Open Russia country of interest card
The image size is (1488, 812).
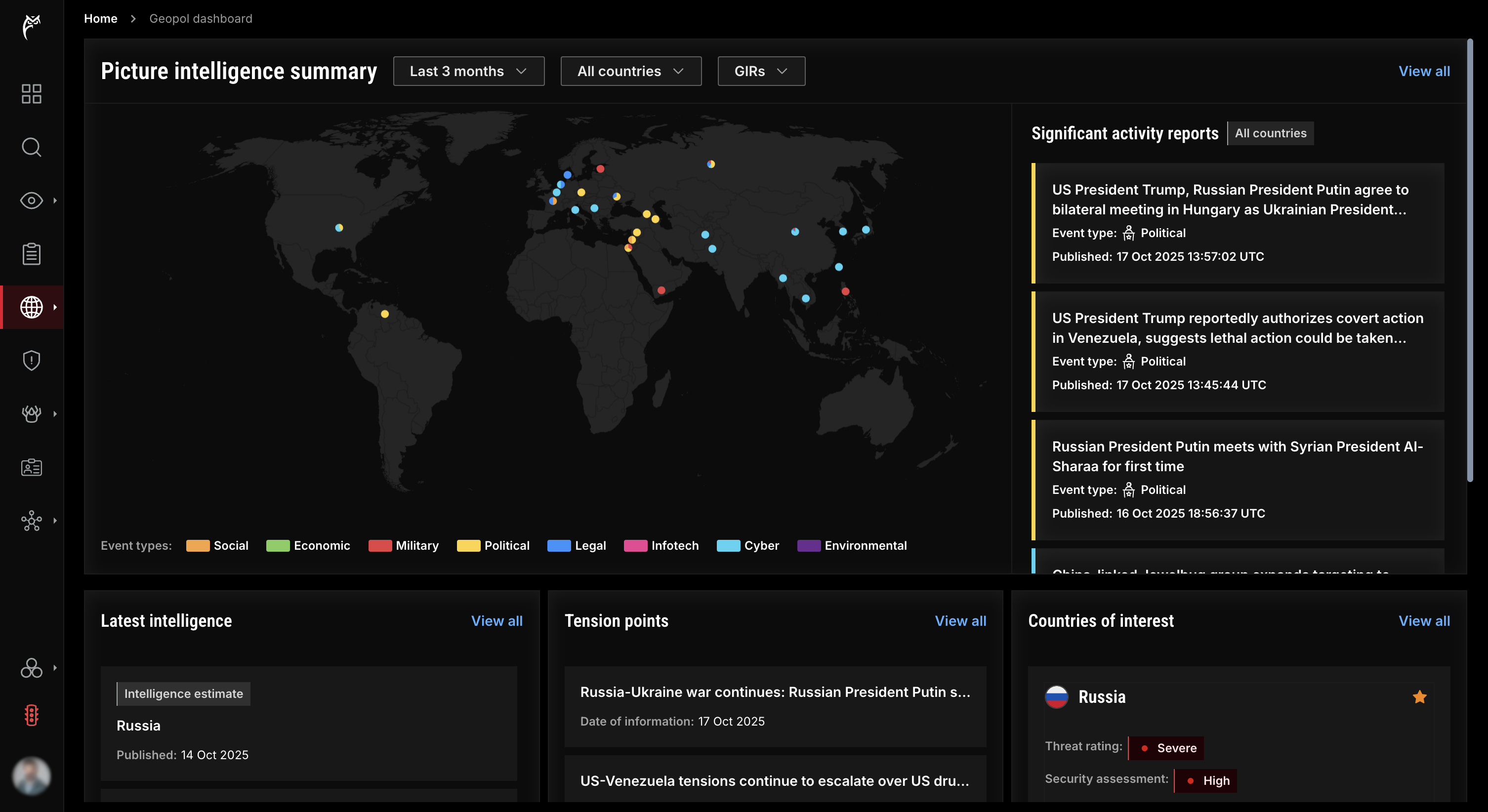pos(1239,734)
